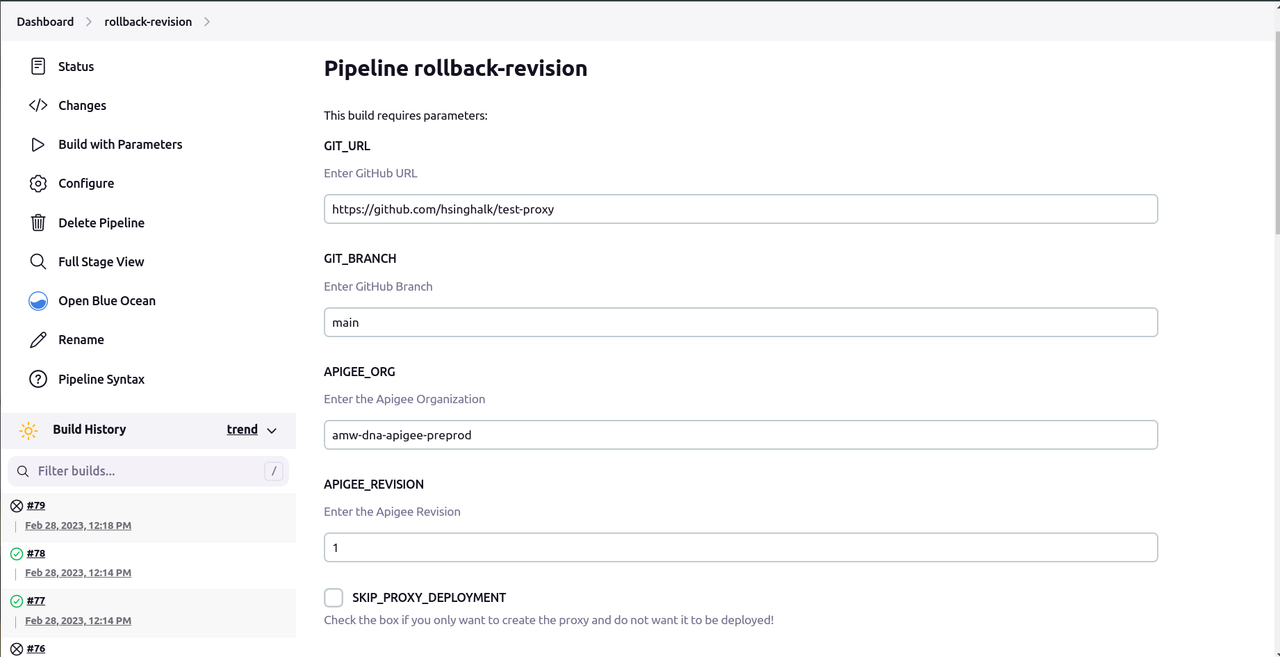This screenshot has width=1280, height=657.
Task: Click the Status document icon
Action: [38, 66]
